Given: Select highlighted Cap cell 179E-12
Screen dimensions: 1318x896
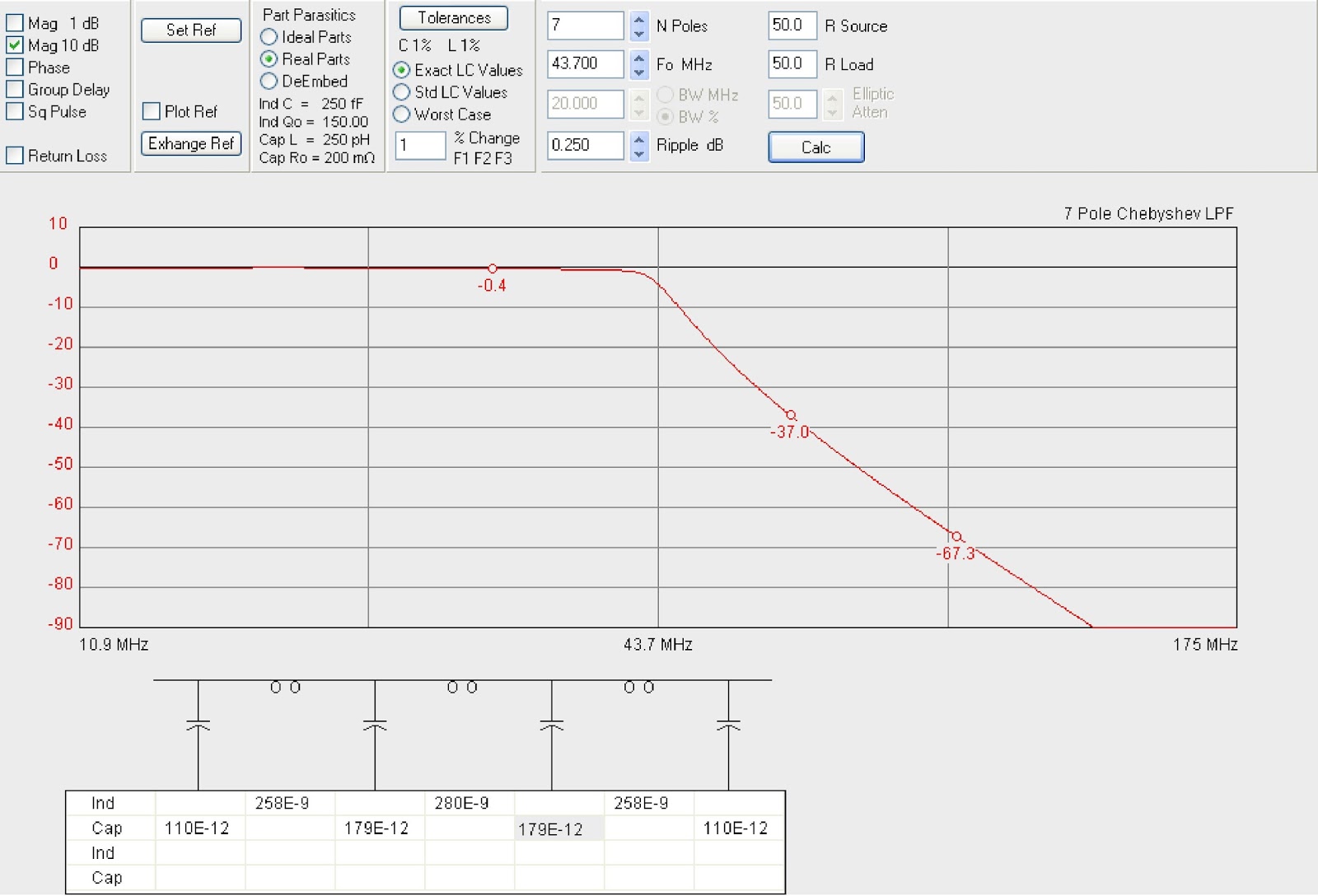Looking at the screenshot, I should [559, 829].
